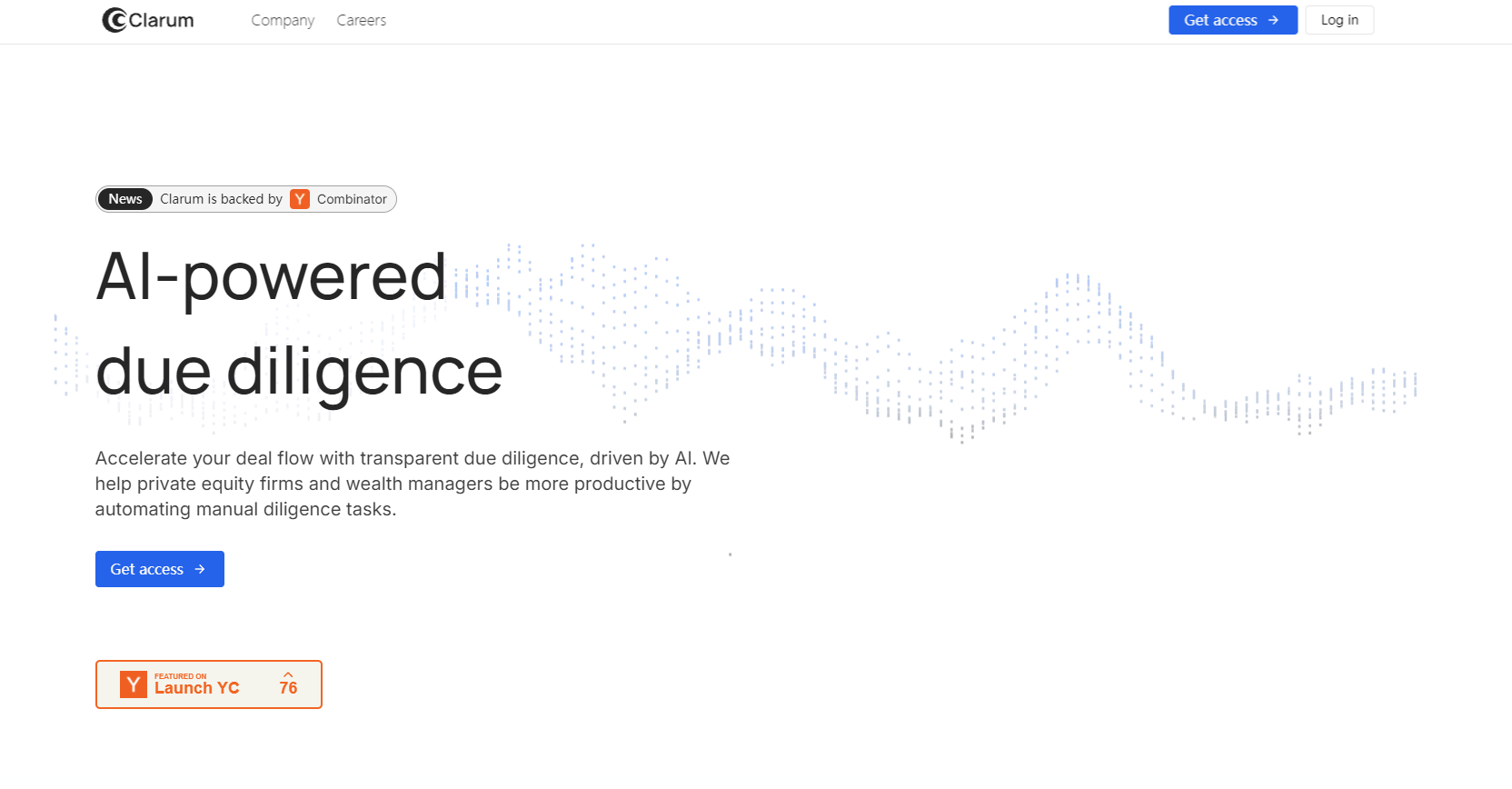Click the 'Accelerate your deal flow' paragraph
The height and width of the screenshot is (789, 1512).
[413, 484]
